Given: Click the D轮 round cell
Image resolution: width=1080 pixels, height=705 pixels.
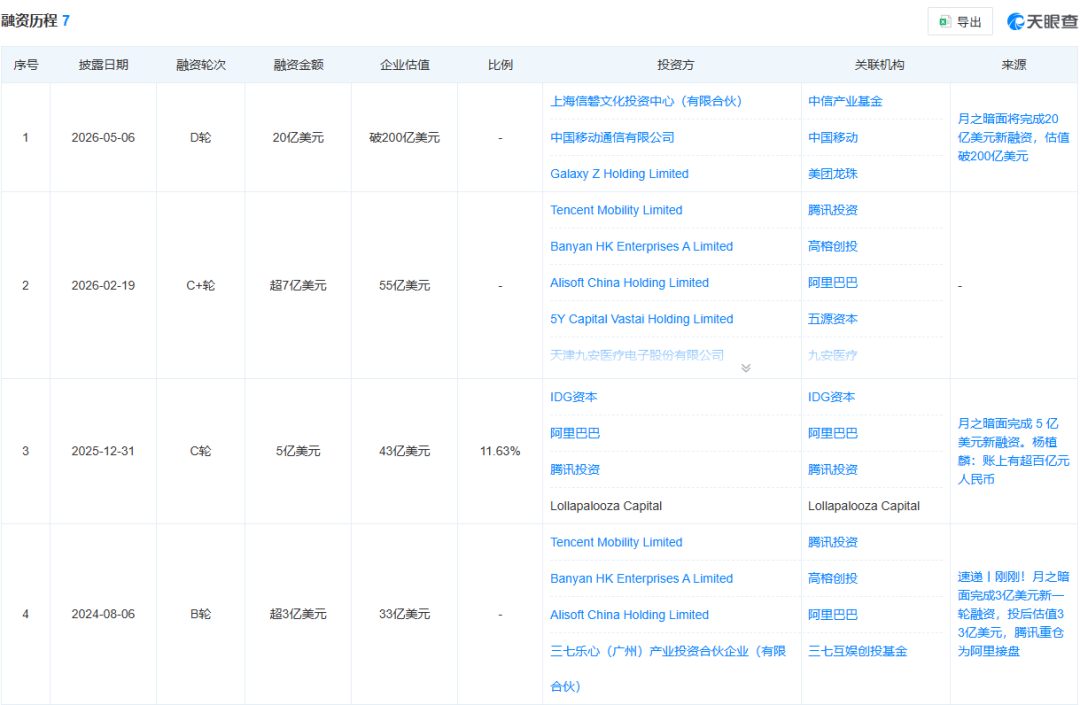Looking at the screenshot, I should click(200, 138).
